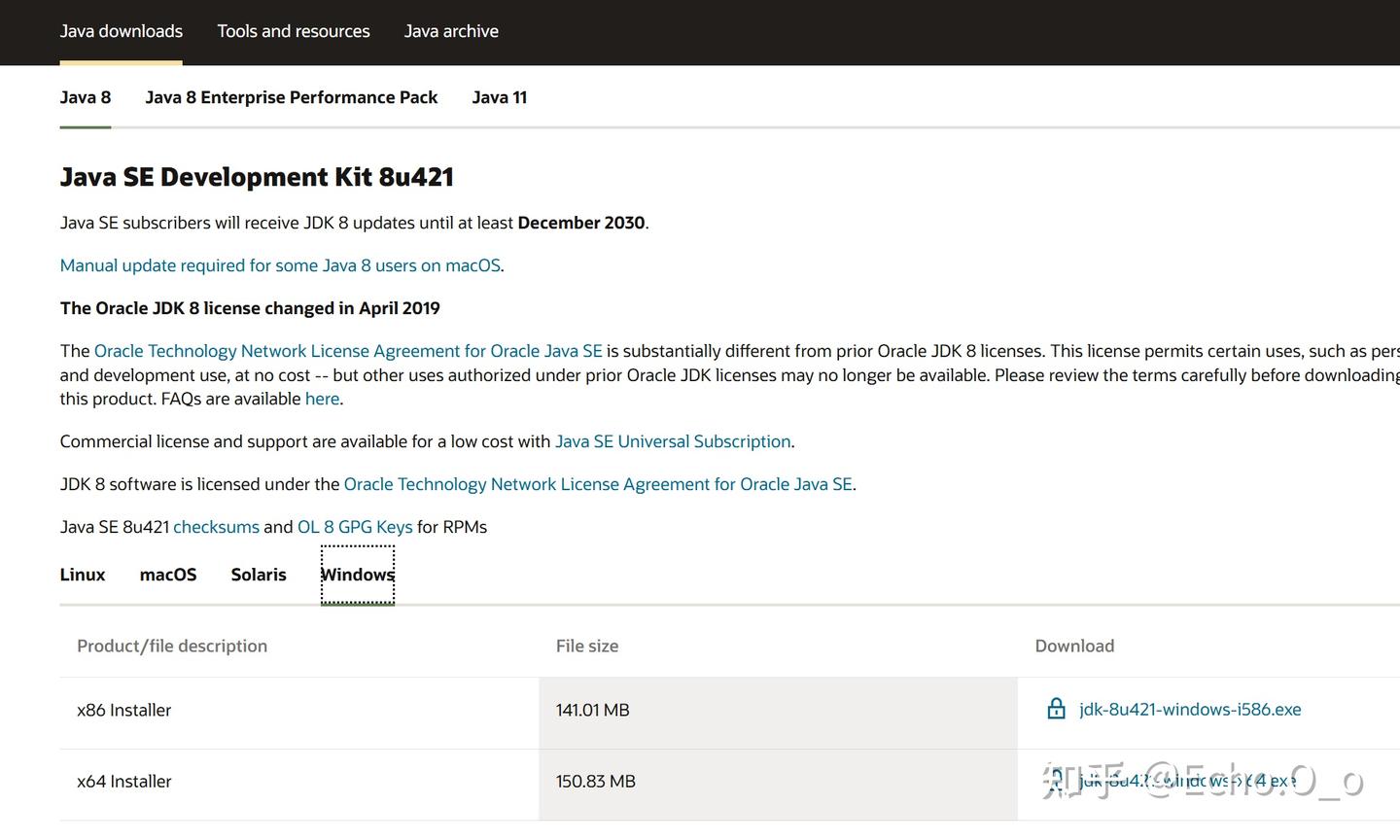Click the 'The Oracle JDK 8 license changed in April 2019' heading
This screenshot has width=1400, height=840.
pos(250,308)
